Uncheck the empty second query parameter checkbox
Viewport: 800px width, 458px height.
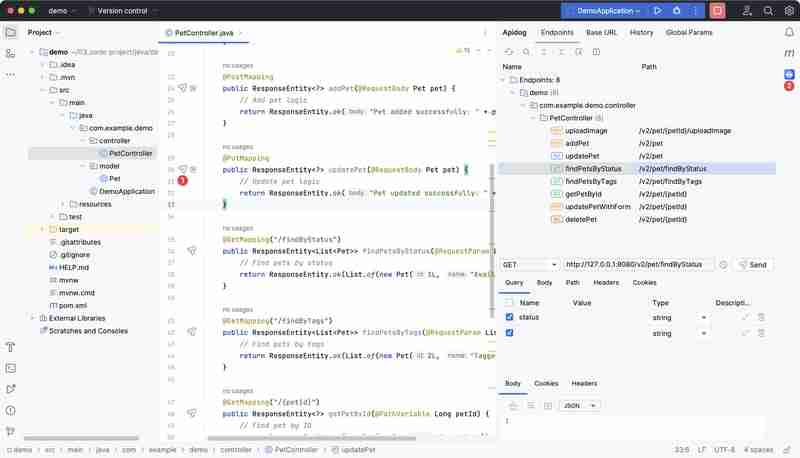point(509,333)
